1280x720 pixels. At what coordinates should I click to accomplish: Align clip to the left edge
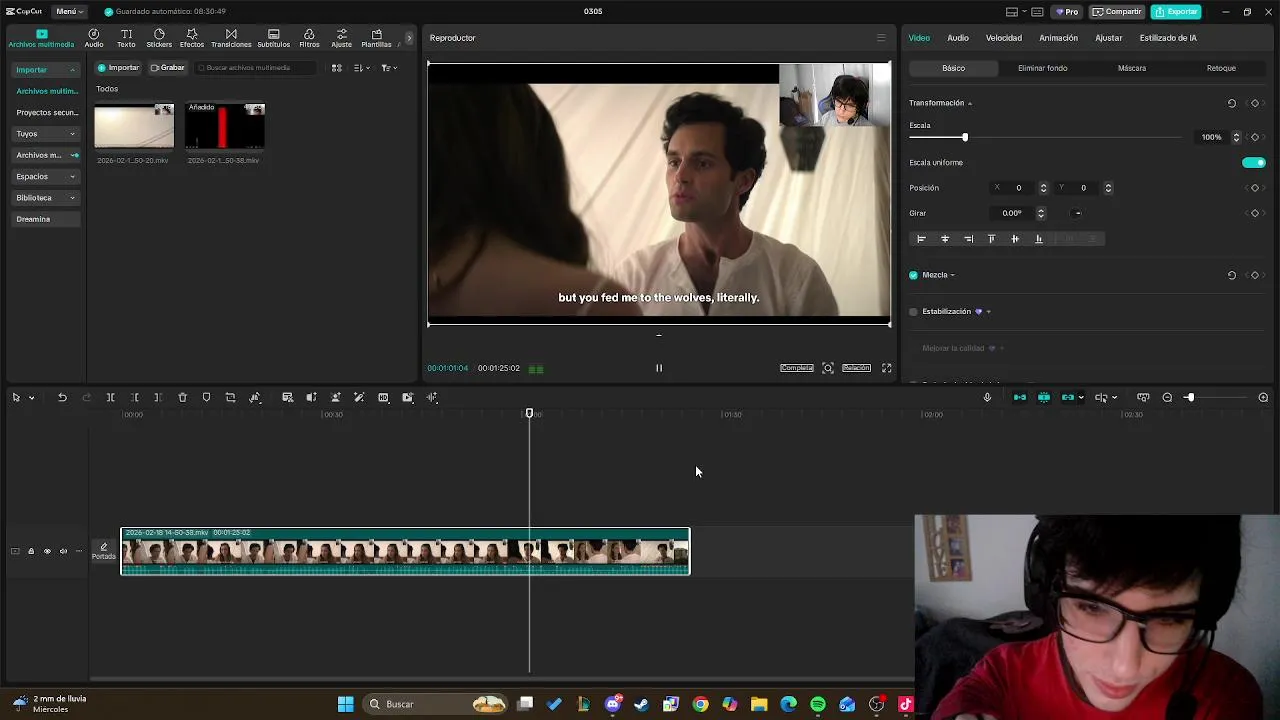[x=921, y=239]
